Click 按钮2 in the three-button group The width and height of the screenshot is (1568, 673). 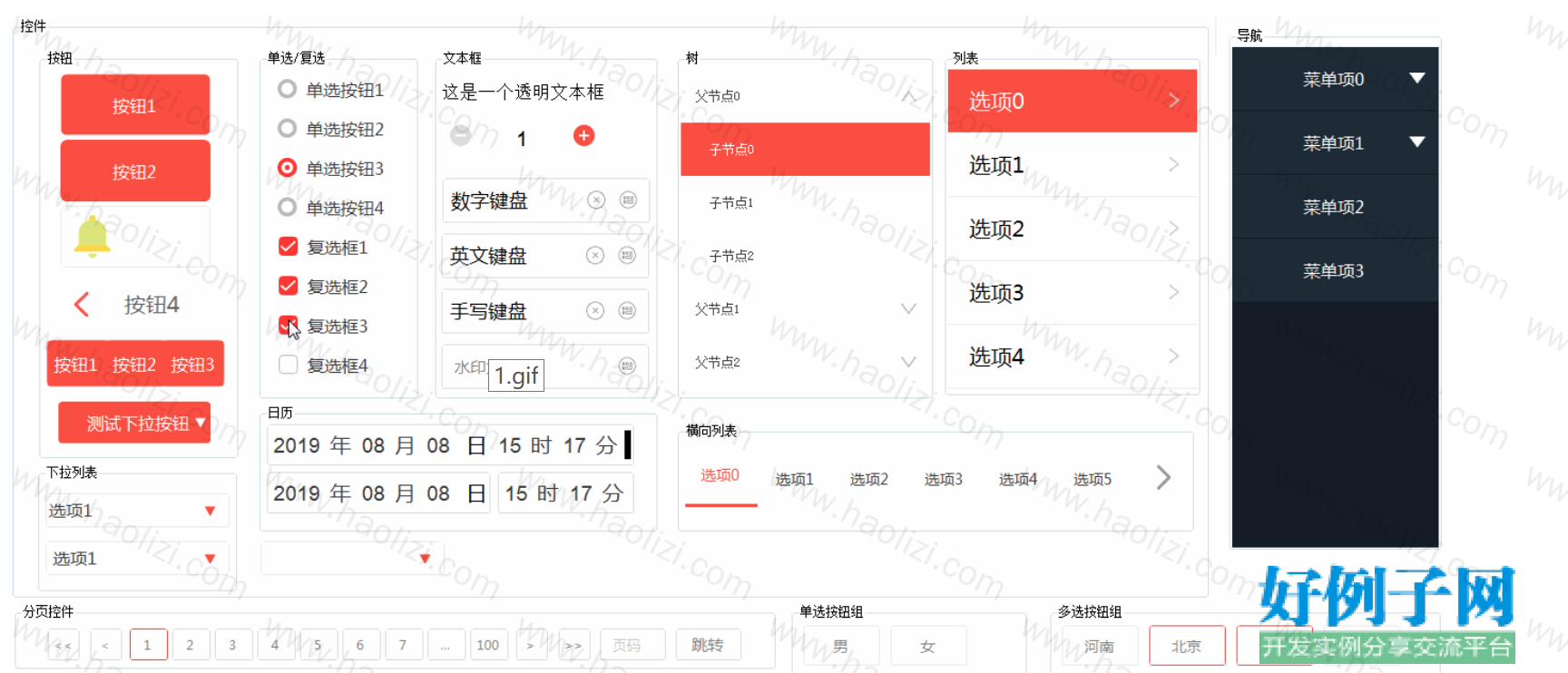click(x=134, y=365)
